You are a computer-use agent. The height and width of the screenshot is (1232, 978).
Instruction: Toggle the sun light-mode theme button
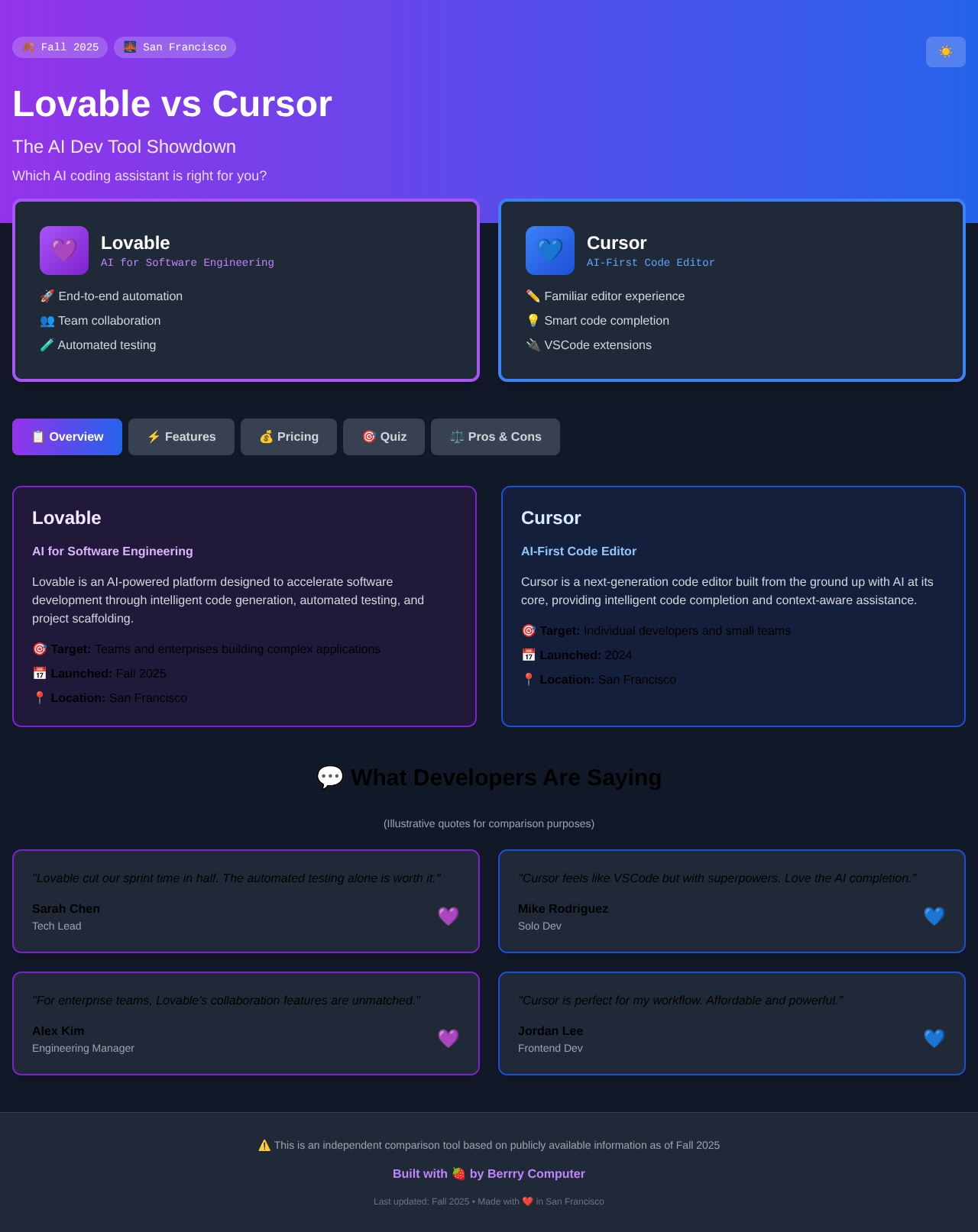tap(946, 52)
